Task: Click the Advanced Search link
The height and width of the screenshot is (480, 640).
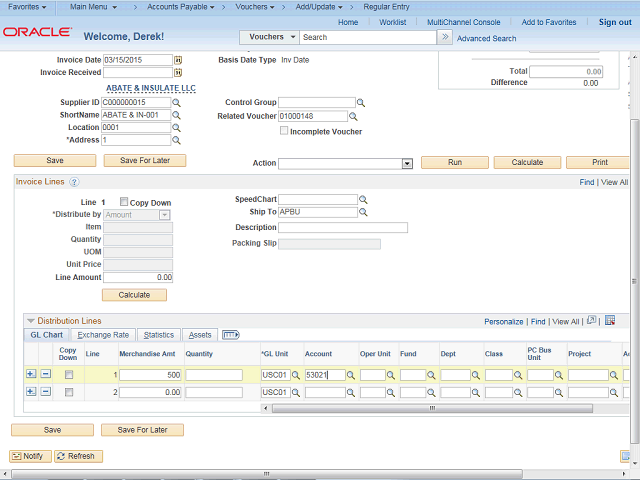Action: (486, 38)
